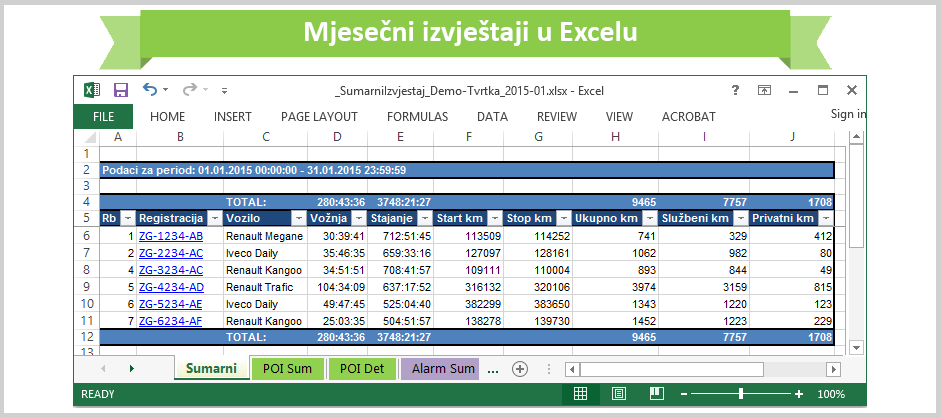Select row 9 header
The width and height of the screenshot is (941, 418).
pyautogui.click(x=86, y=287)
